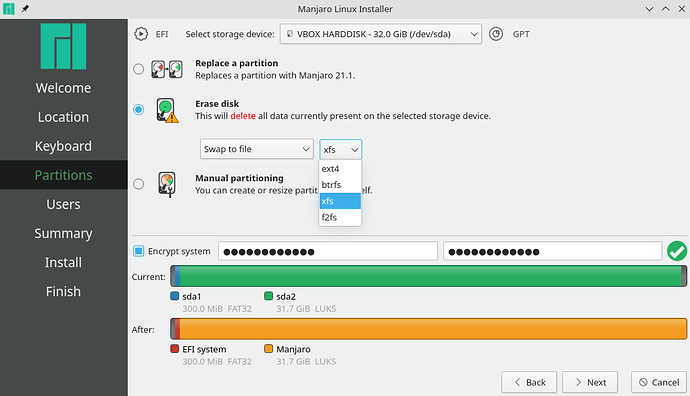Toggle the Encrypt system checkbox
This screenshot has width=690, height=396.
coord(139,251)
